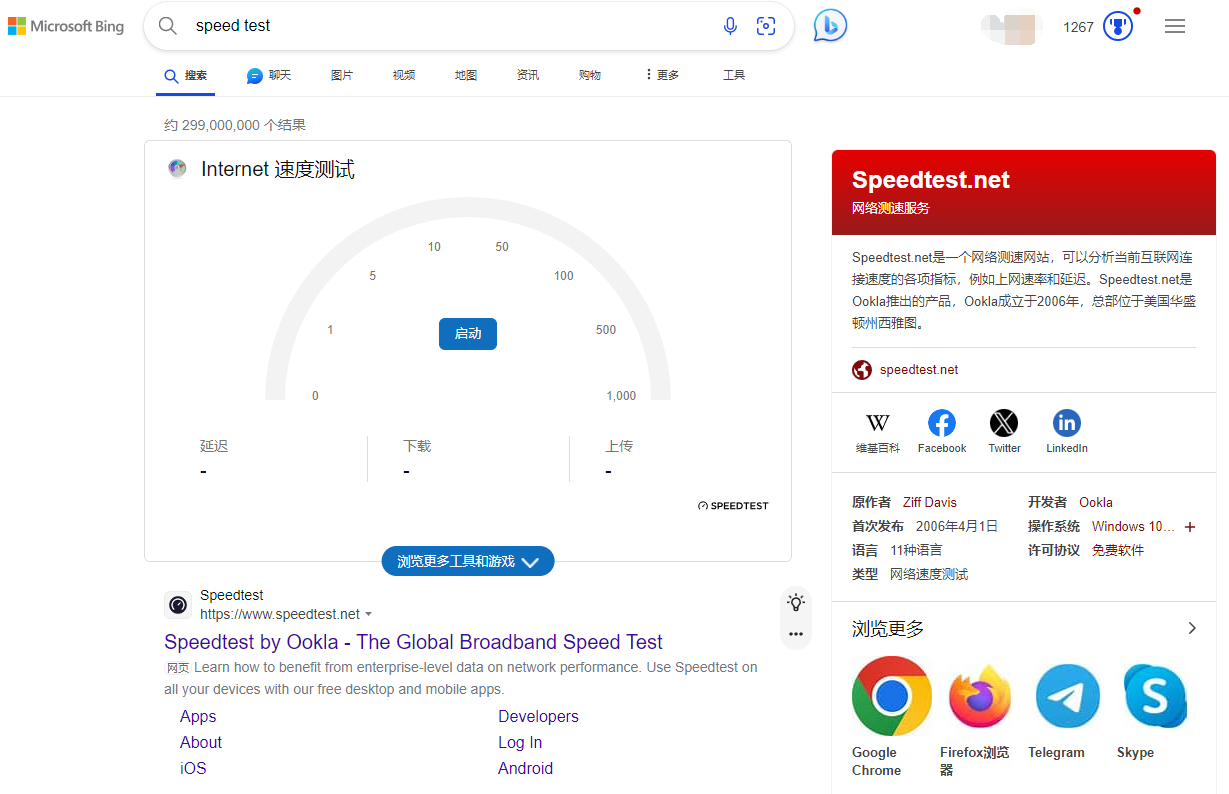Expand the dropdown arrow beside speedtest.net URL

pyautogui.click(x=369, y=614)
